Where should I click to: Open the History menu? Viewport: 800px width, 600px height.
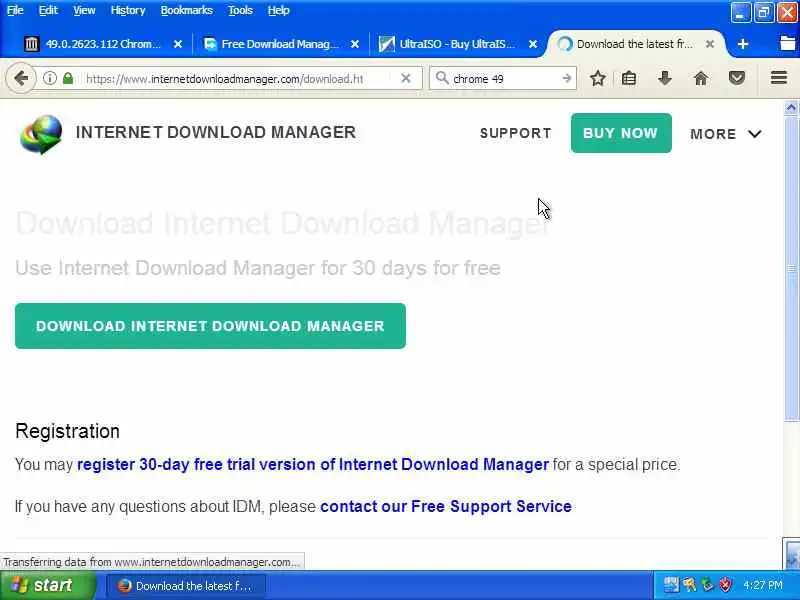[x=128, y=10]
